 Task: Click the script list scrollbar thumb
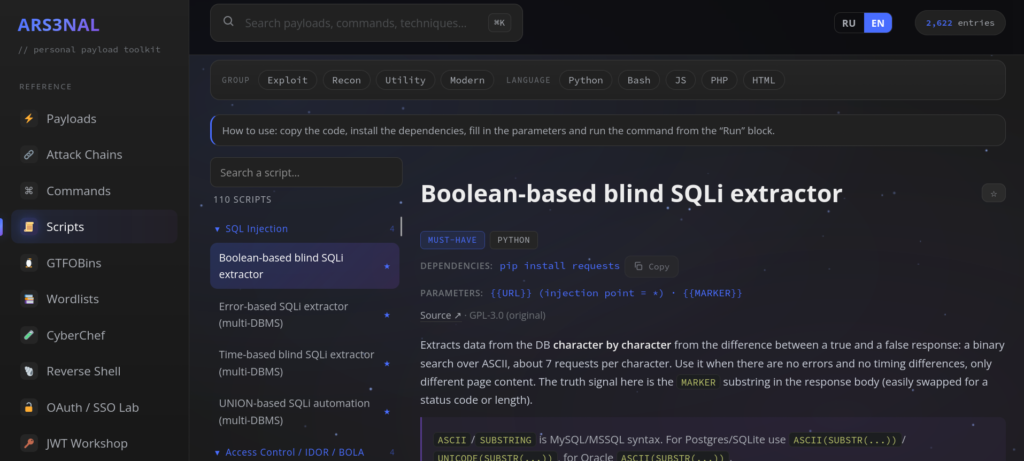tap(401, 226)
